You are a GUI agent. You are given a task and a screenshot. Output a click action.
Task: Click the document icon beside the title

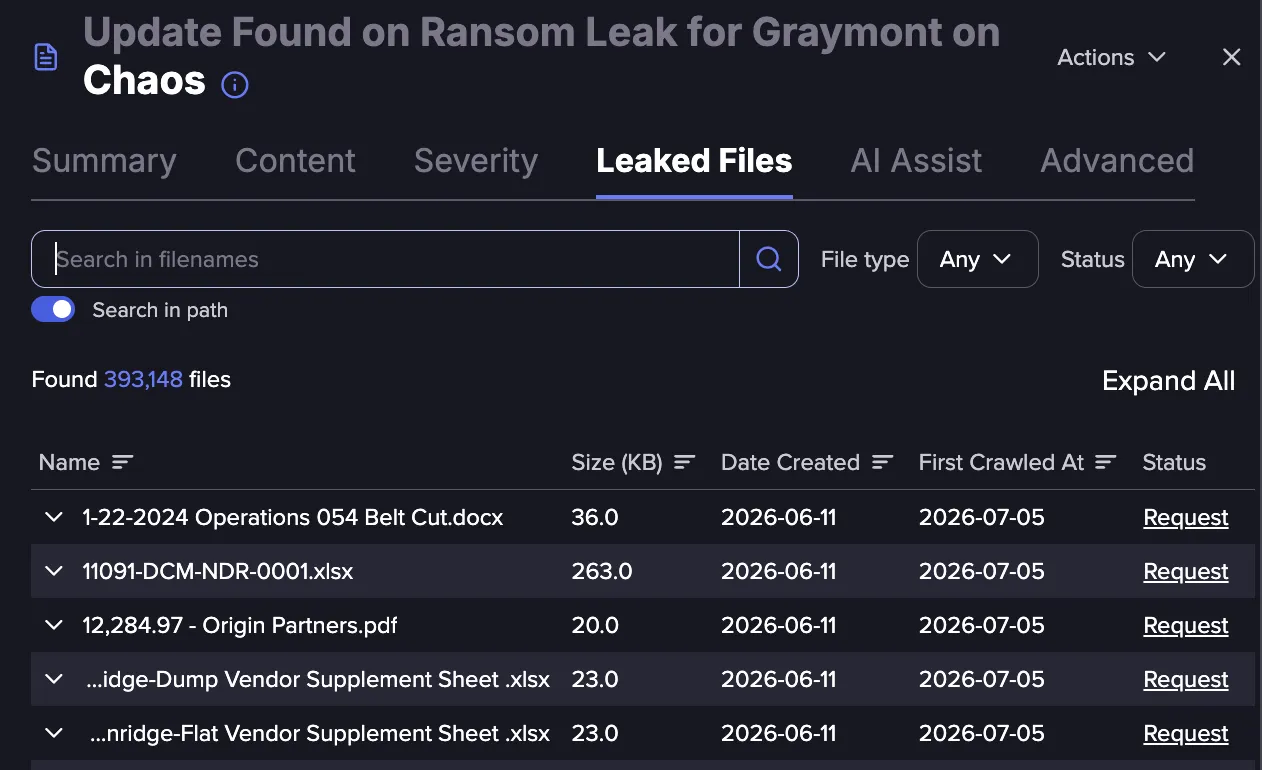point(46,57)
